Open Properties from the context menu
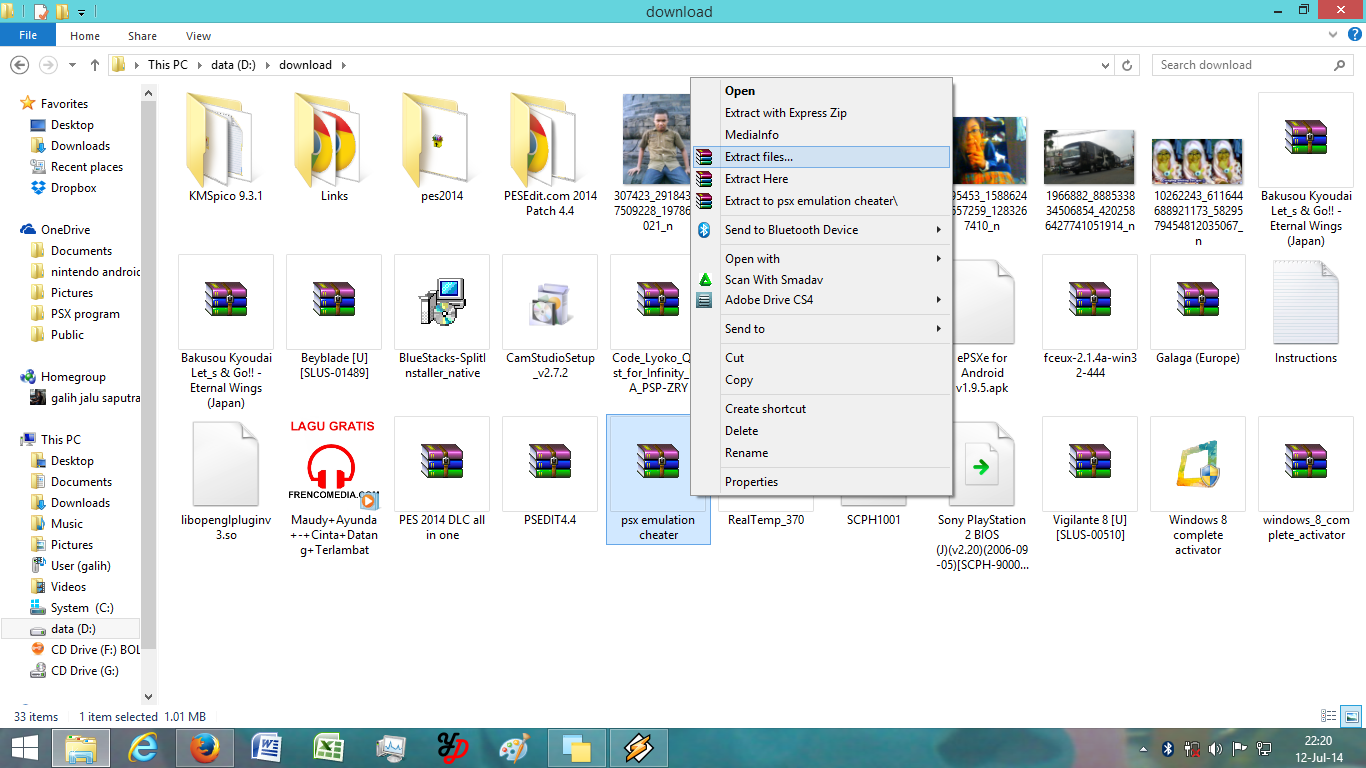This screenshot has height=768, width=1366. pos(821,482)
